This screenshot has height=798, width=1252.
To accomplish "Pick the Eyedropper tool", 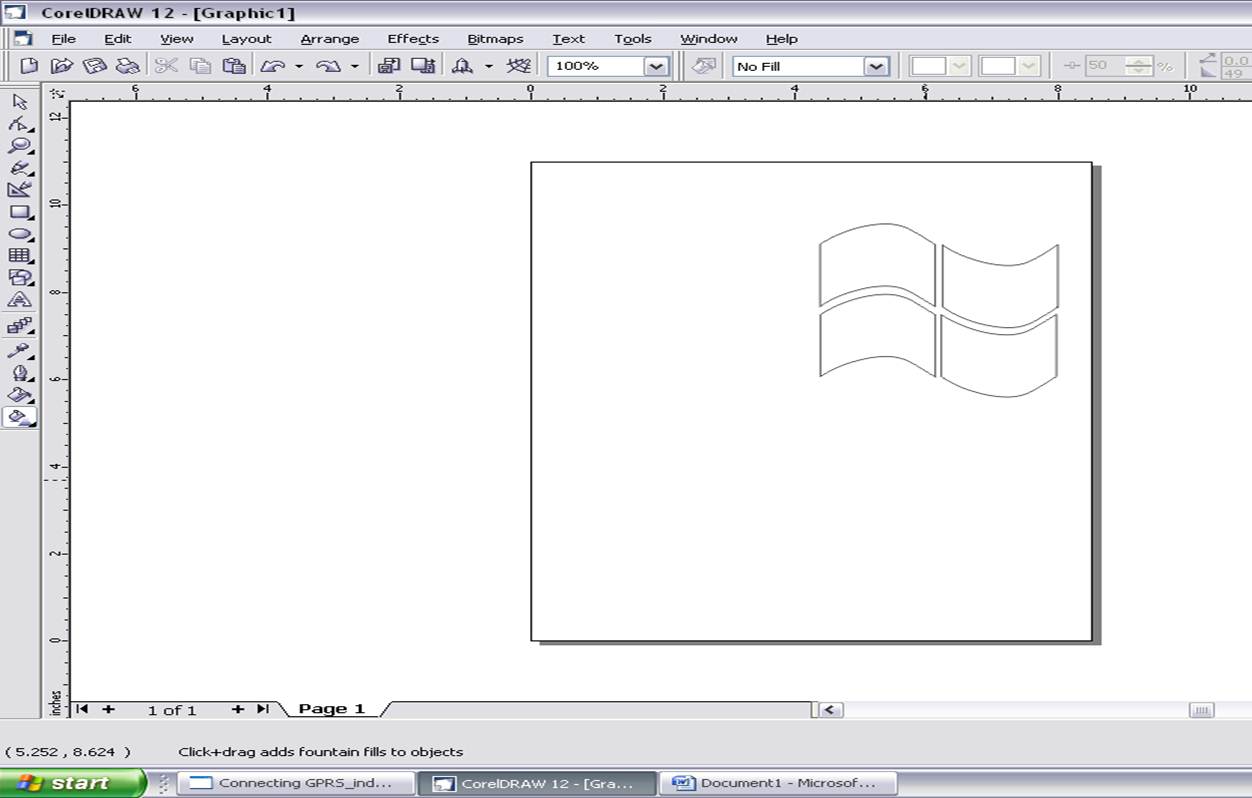I will pyautogui.click(x=19, y=350).
